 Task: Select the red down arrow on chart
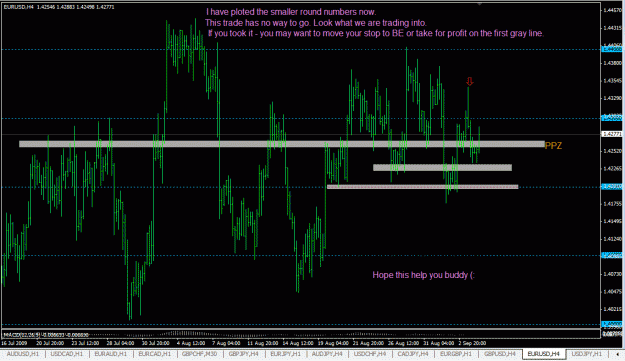click(x=470, y=81)
